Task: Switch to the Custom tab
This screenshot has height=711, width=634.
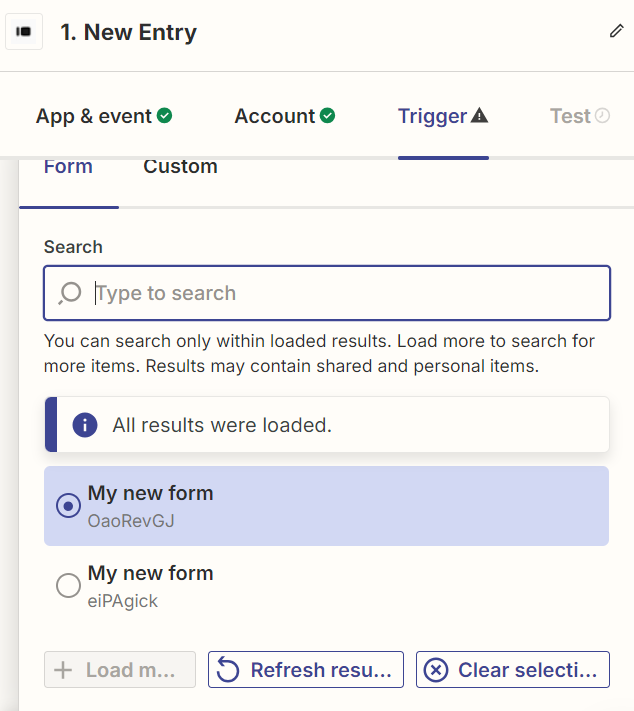Action: pos(180,167)
